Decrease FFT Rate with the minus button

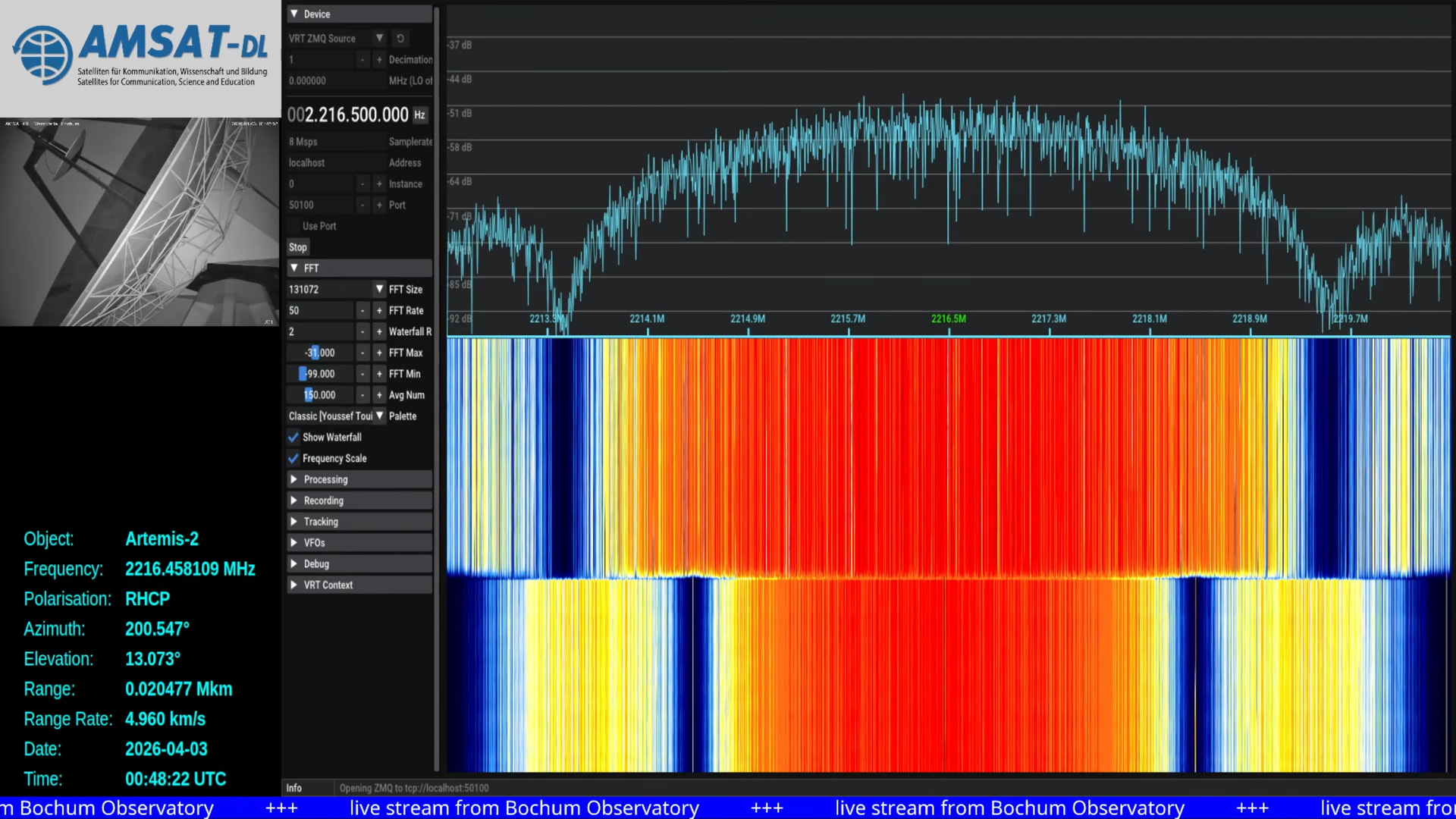(x=362, y=310)
